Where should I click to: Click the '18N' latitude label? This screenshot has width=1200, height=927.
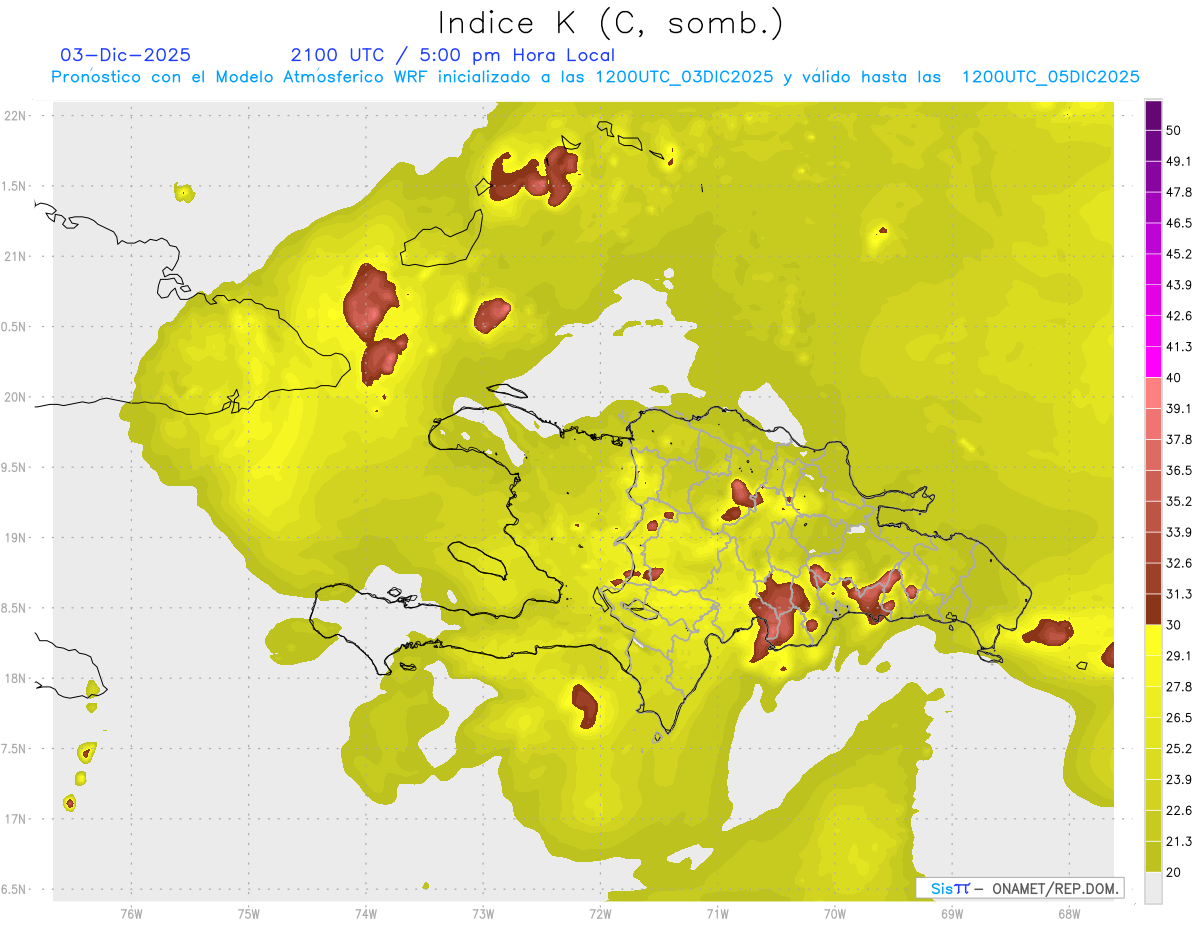coord(15,678)
